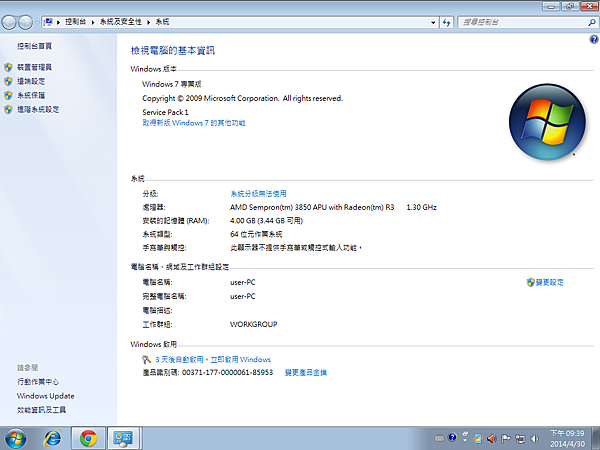The width and height of the screenshot is (600, 450).
Task: Open 行動作業中心 Action Center link
Action: coord(38,382)
